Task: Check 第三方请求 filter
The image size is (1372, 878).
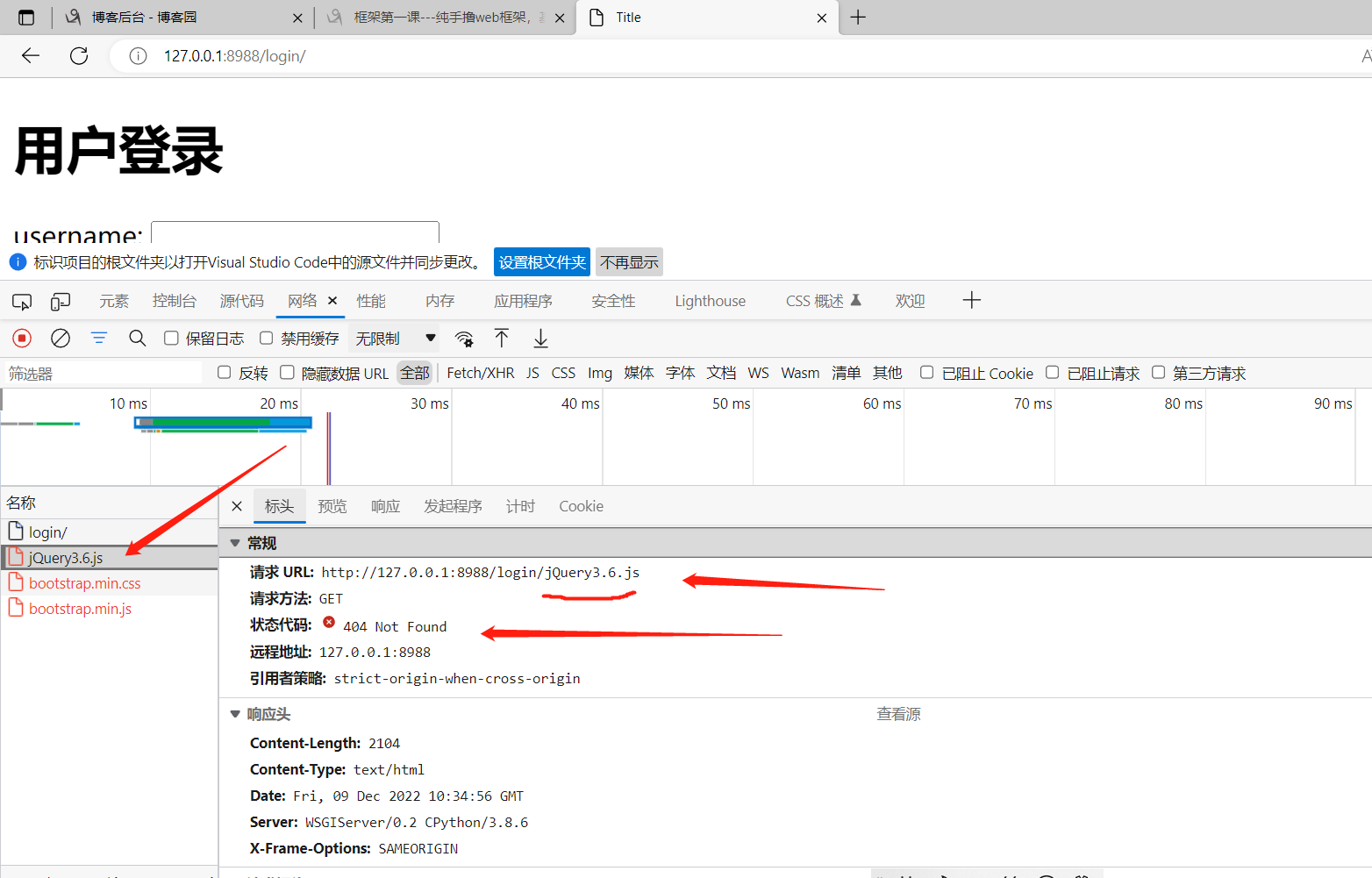Action: (x=1159, y=373)
